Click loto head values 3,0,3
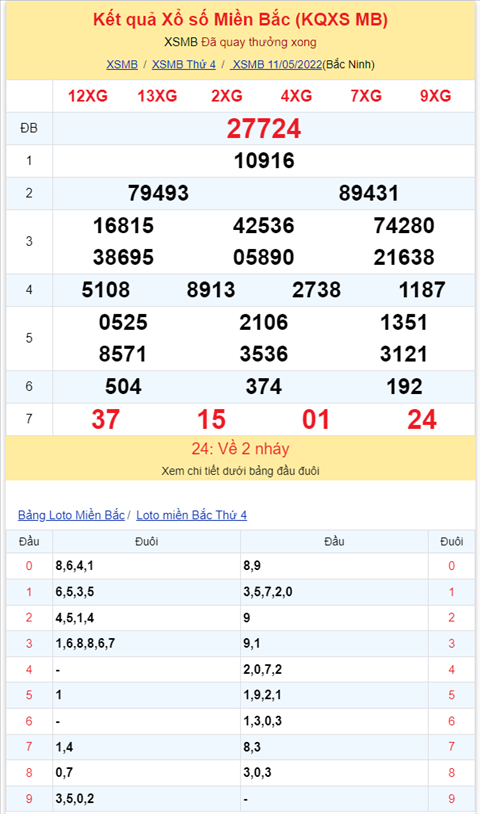This screenshot has width=480, height=814. [x=257, y=773]
